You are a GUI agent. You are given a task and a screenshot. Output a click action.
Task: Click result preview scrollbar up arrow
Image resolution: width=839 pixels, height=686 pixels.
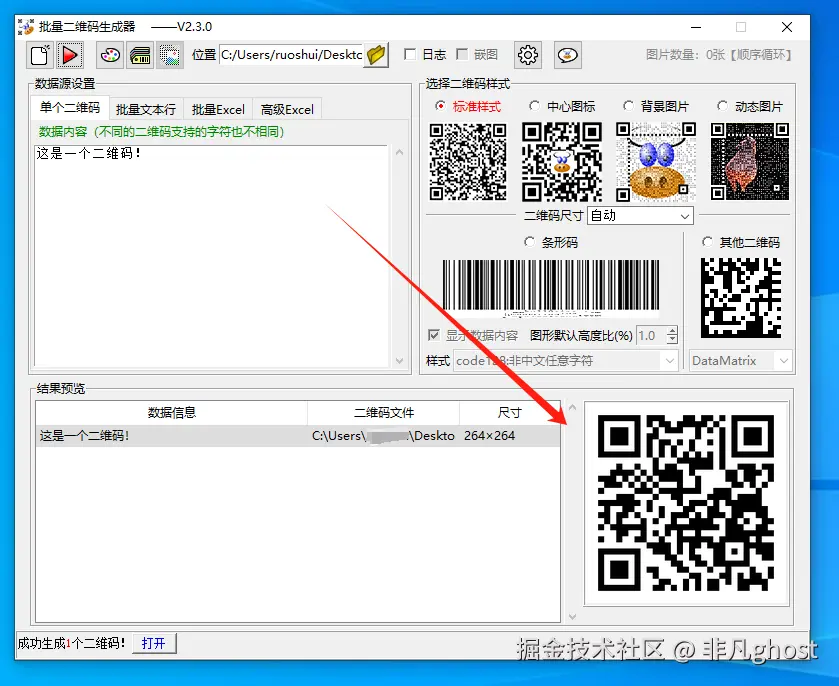pyautogui.click(x=572, y=408)
